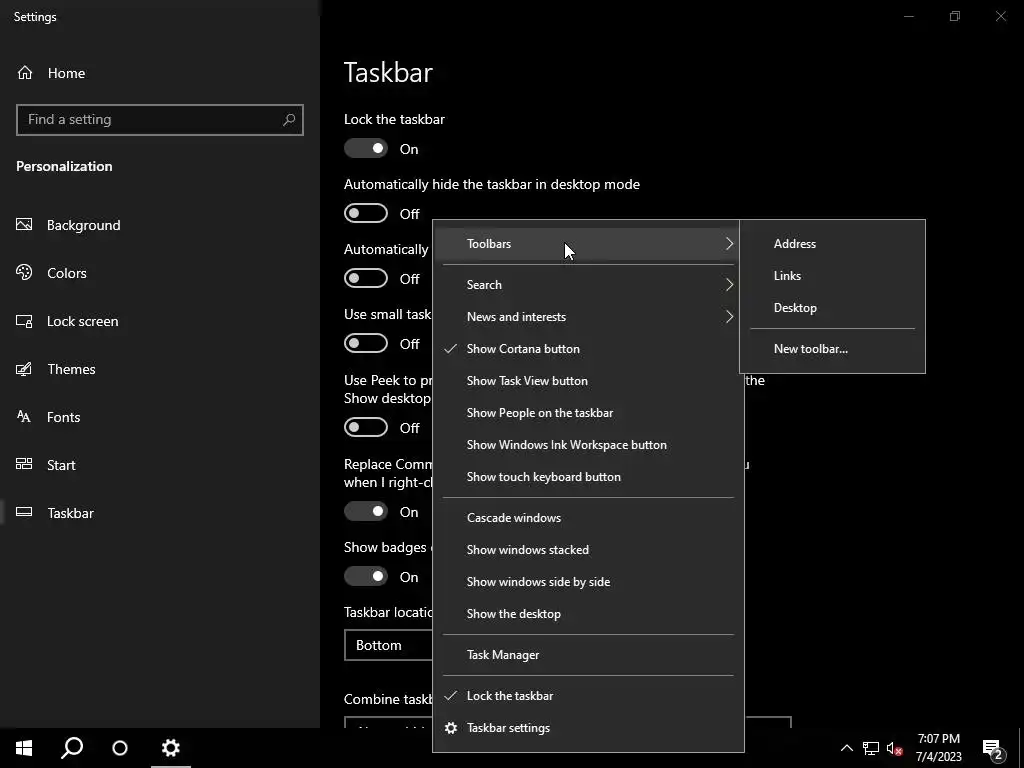Open the Action Center notifications icon

click(x=993, y=749)
